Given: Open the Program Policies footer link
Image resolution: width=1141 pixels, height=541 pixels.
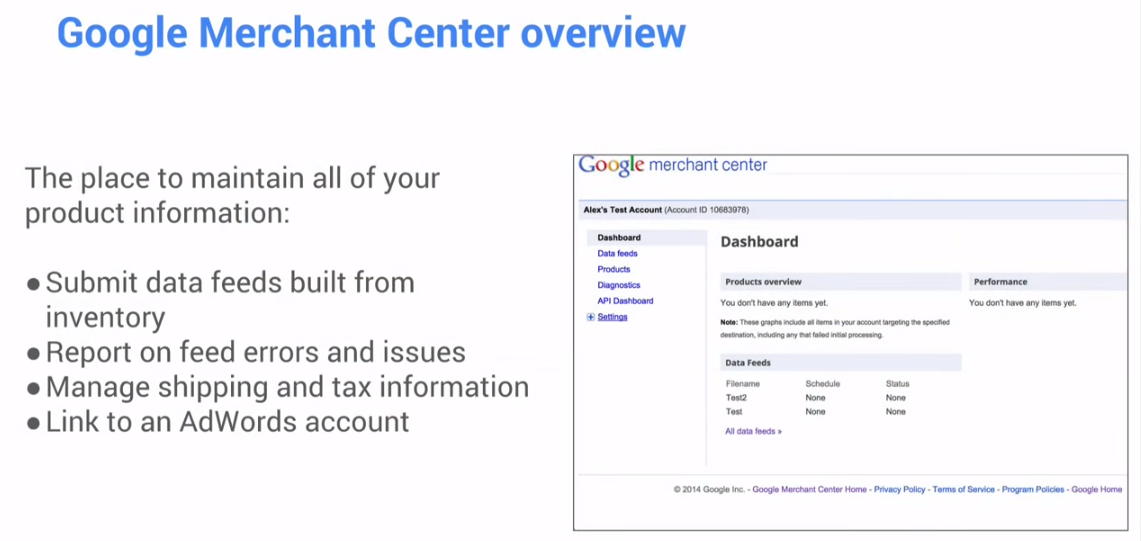Looking at the screenshot, I should click(1033, 490).
